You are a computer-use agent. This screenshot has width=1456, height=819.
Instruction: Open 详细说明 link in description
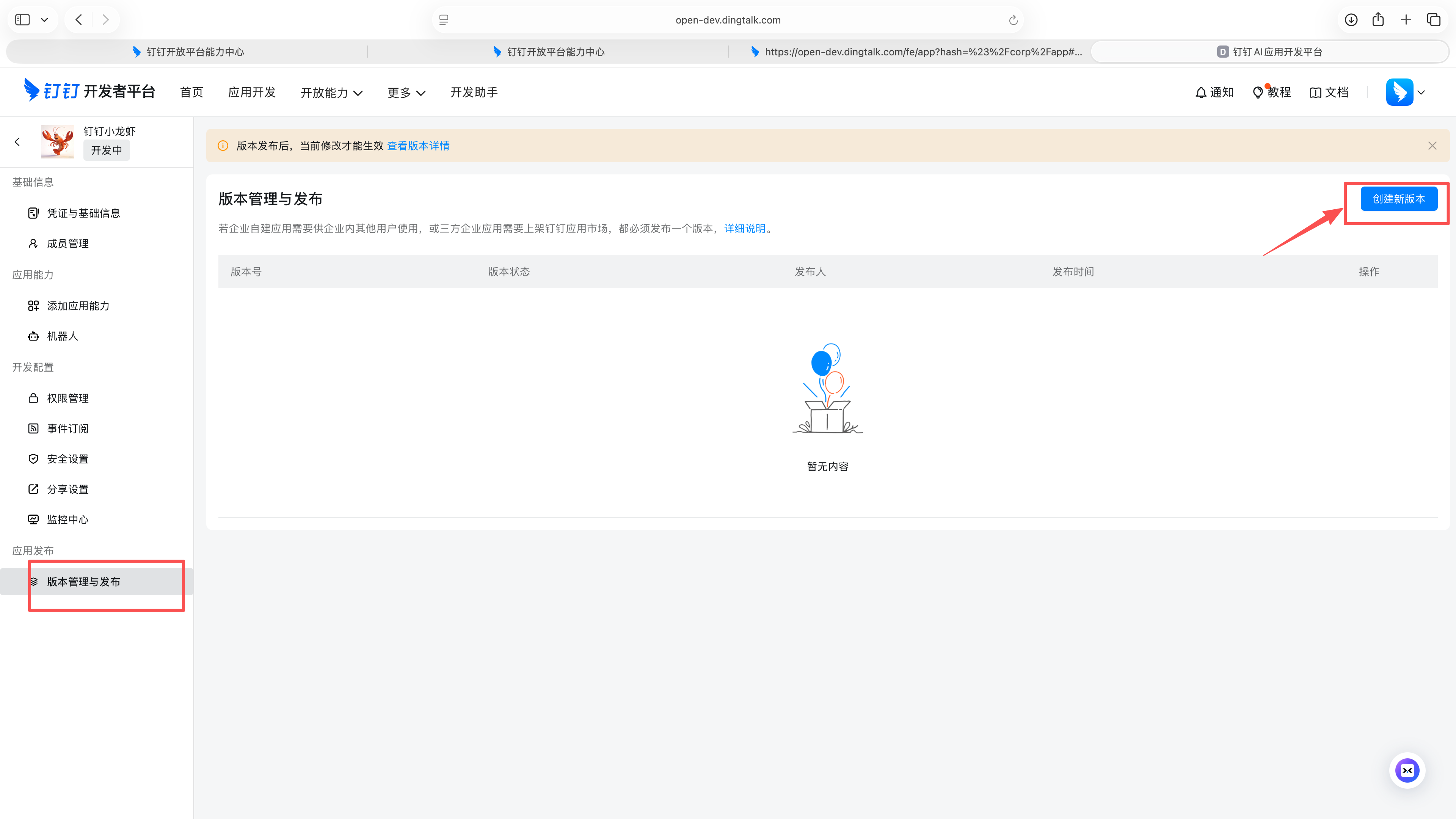pyautogui.click(x=744, y=228)
